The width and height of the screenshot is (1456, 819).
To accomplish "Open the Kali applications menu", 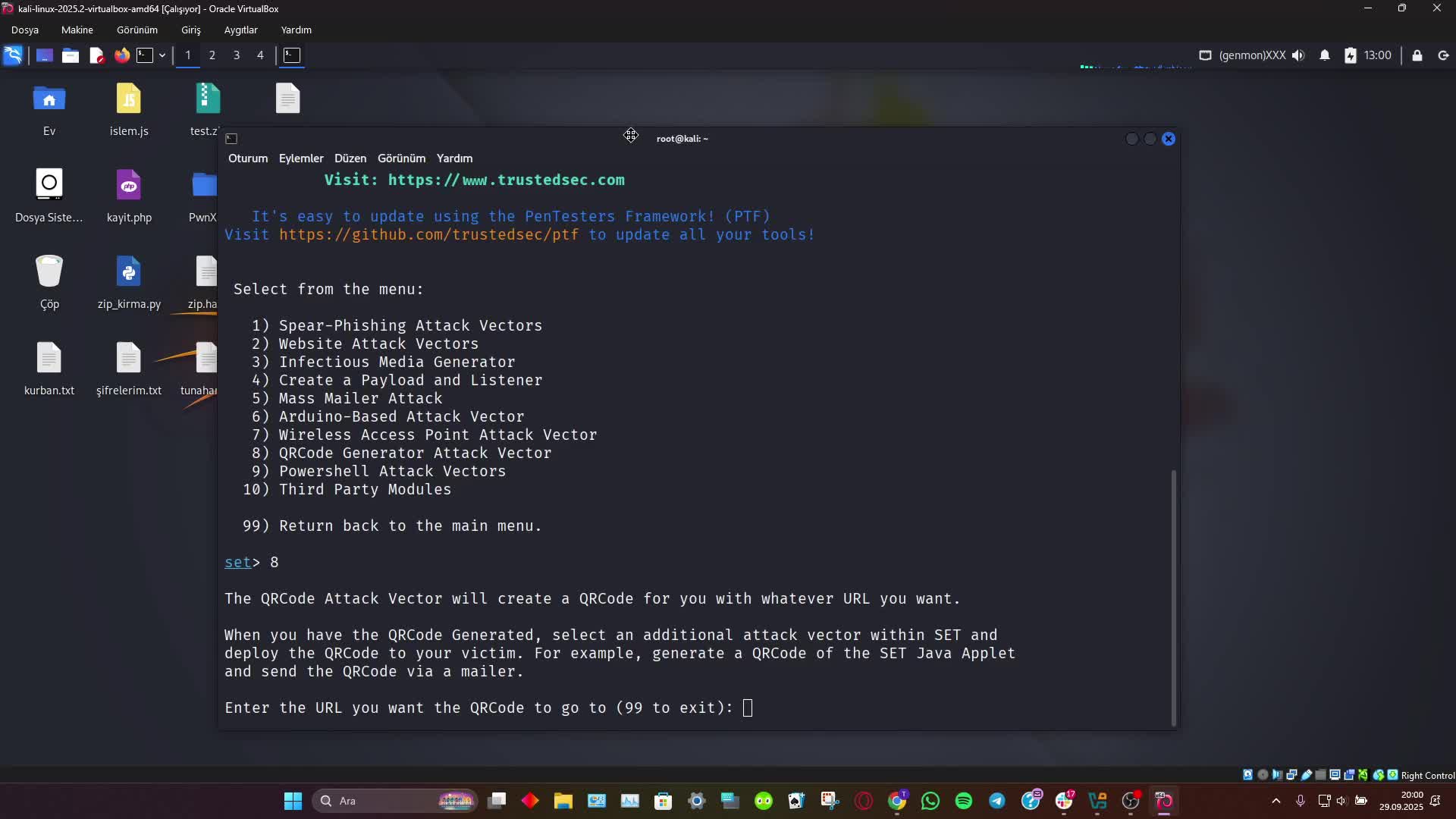I will (13, 55).
